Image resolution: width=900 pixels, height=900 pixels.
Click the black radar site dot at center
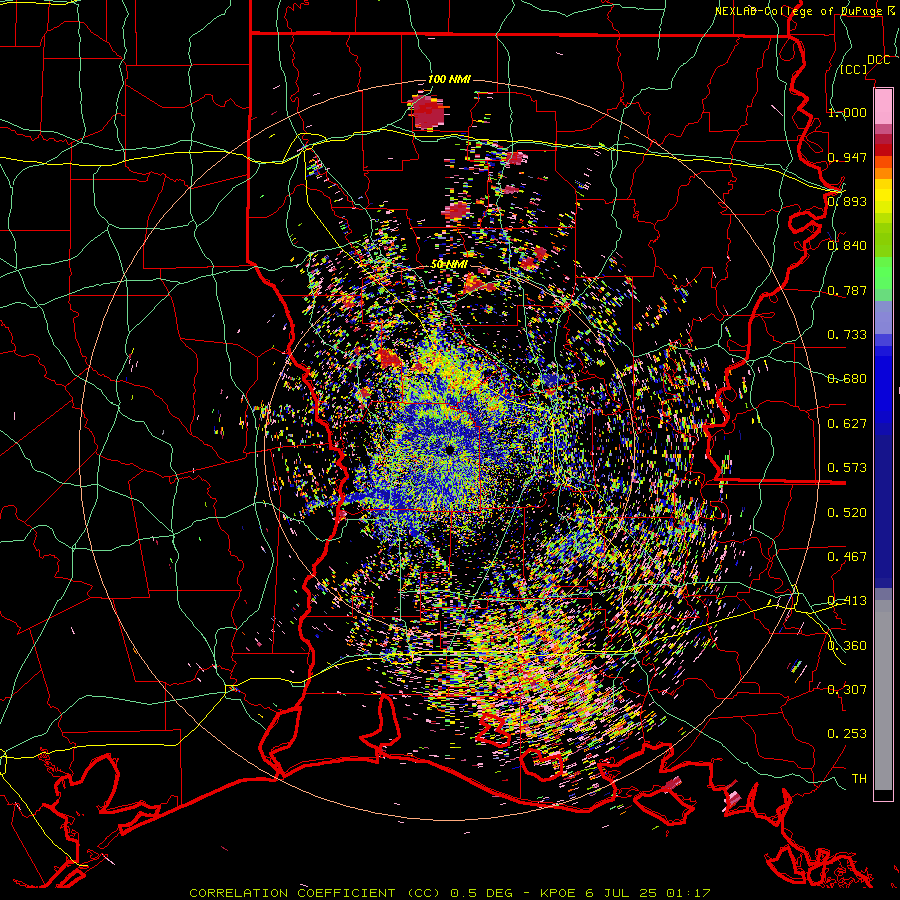point(449,450)
